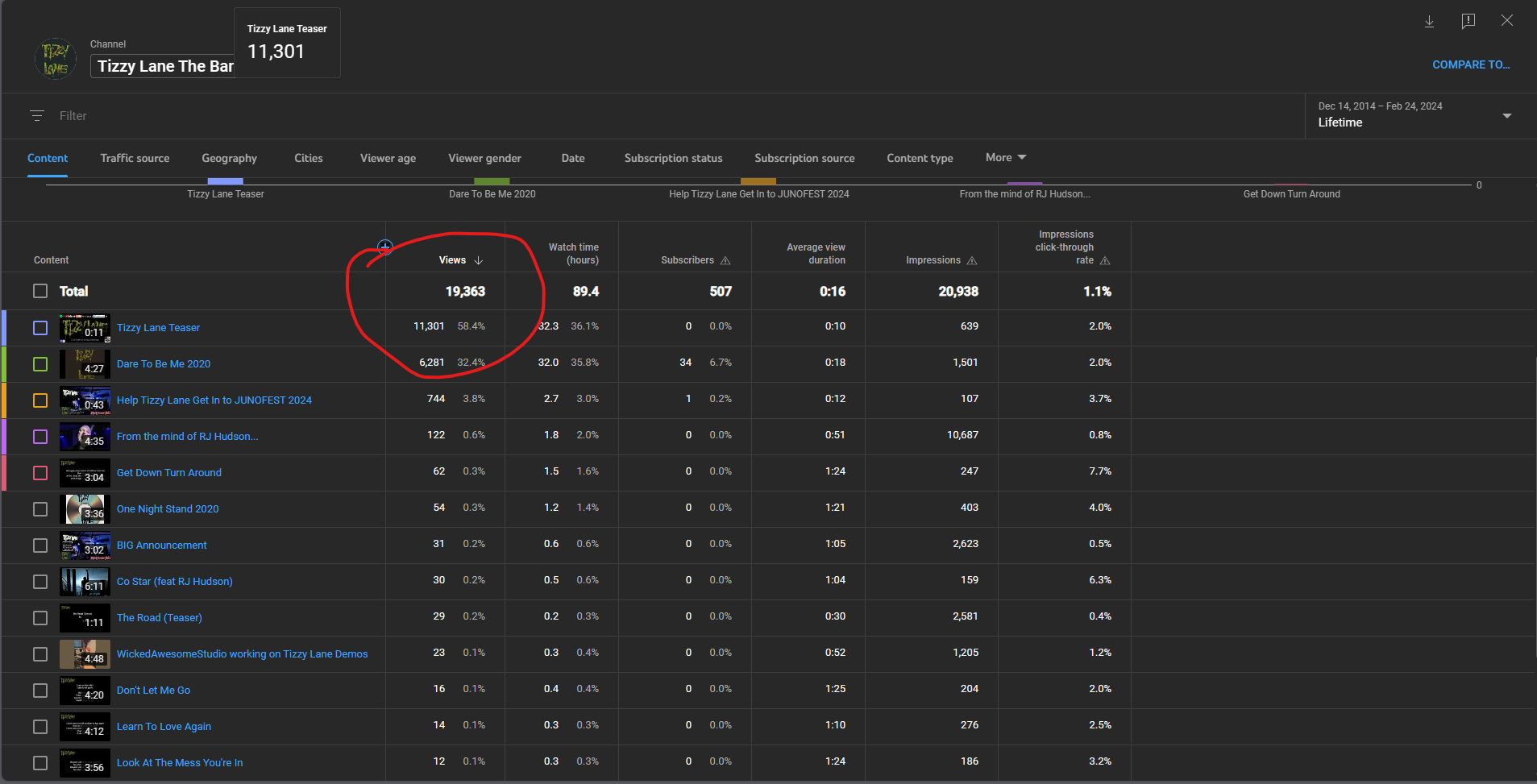Uncheck the Tizzy Lane Teaser checkbox
1537x784 pixels.
coord(40,328)
